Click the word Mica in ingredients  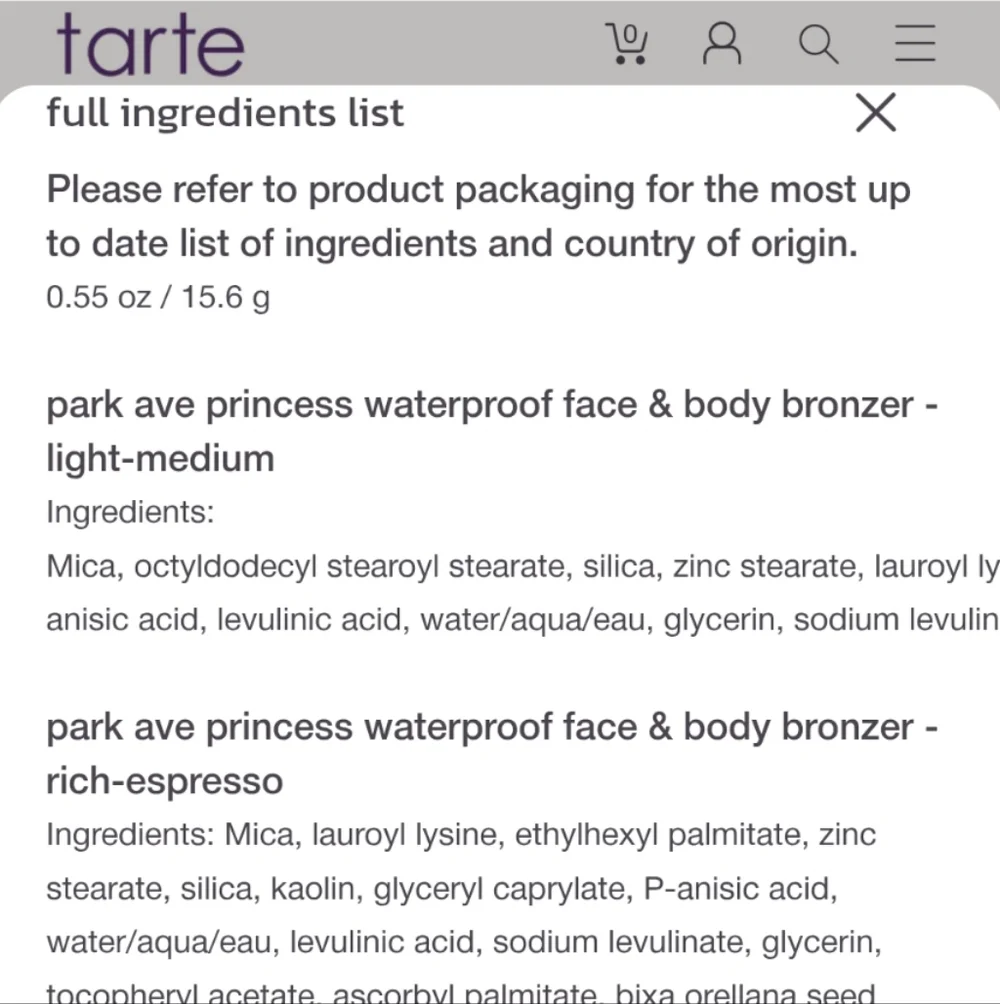[80, 566]
